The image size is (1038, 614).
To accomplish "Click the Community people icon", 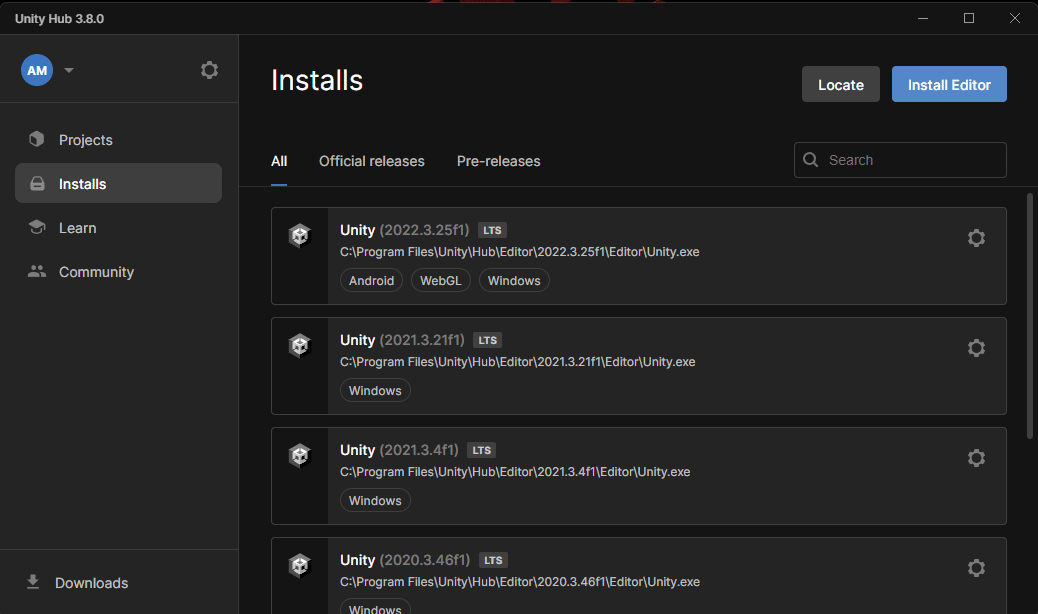I will tap(37, 271).
